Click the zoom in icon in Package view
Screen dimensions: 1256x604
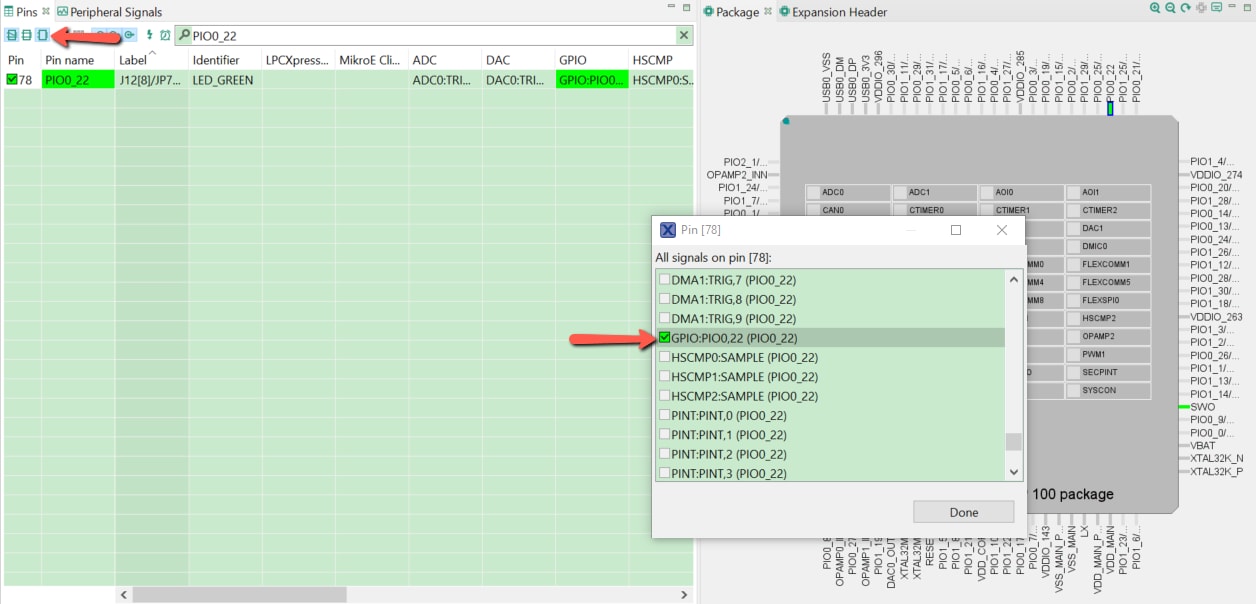[1155, 8]
